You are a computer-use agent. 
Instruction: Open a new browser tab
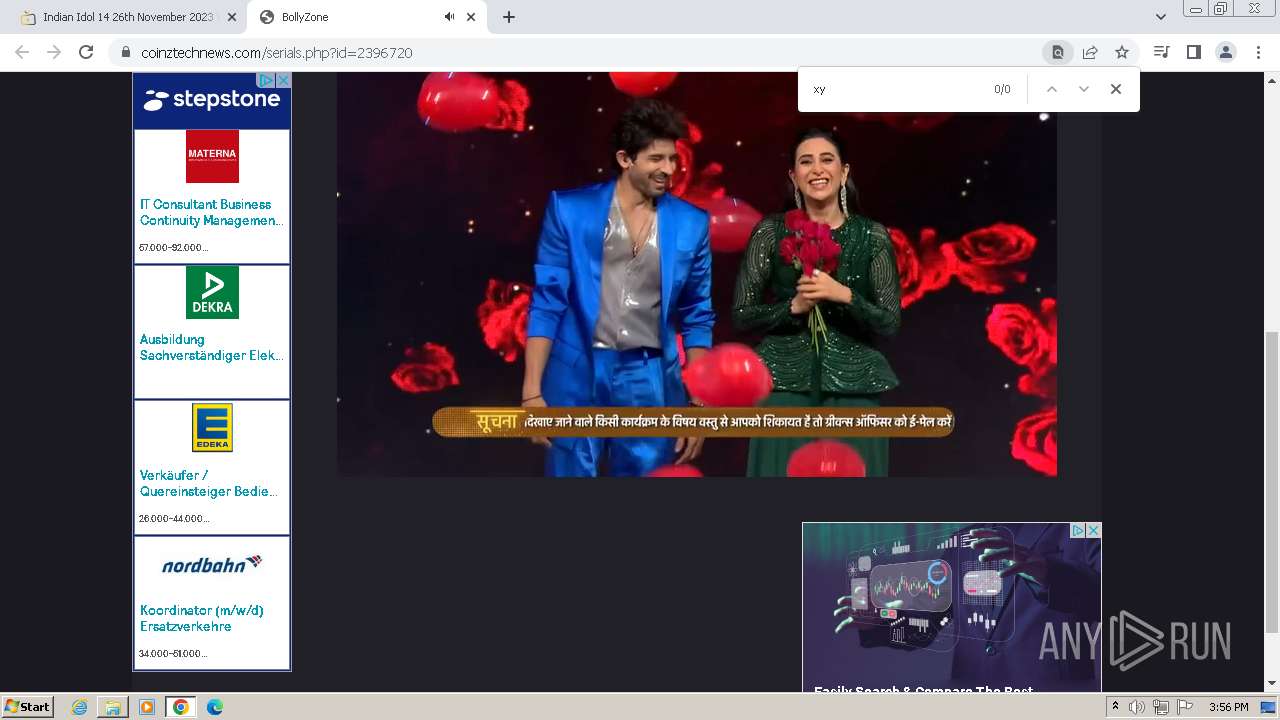point(509,17)
